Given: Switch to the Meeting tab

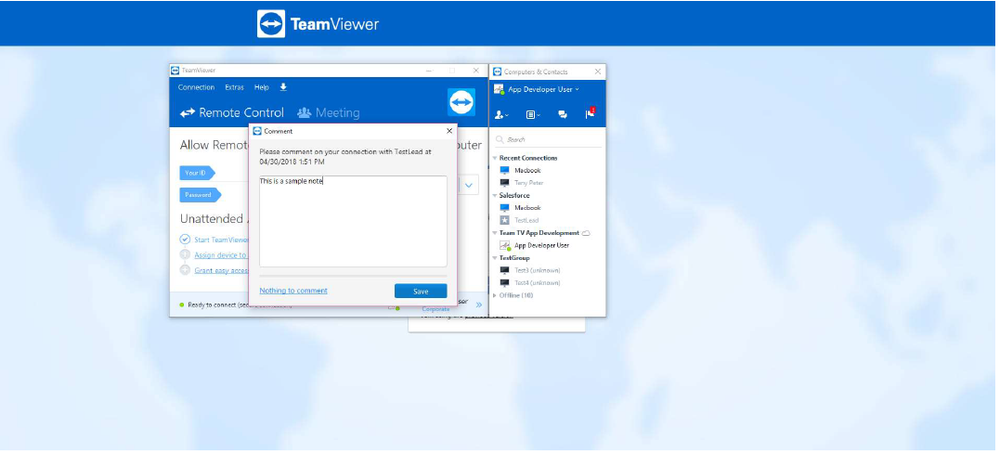Looking at the screenshot, I should point(328,113).
